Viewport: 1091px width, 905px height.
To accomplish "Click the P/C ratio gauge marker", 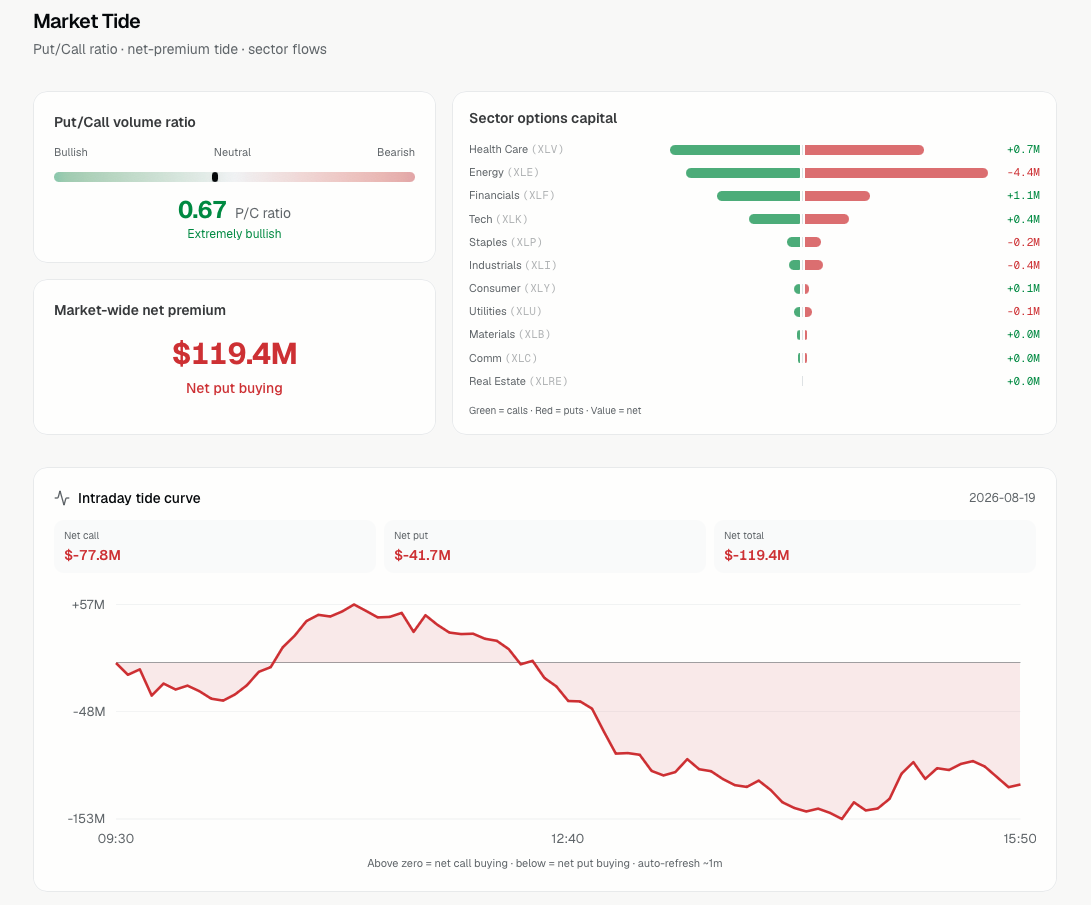I will pos(215,177).
